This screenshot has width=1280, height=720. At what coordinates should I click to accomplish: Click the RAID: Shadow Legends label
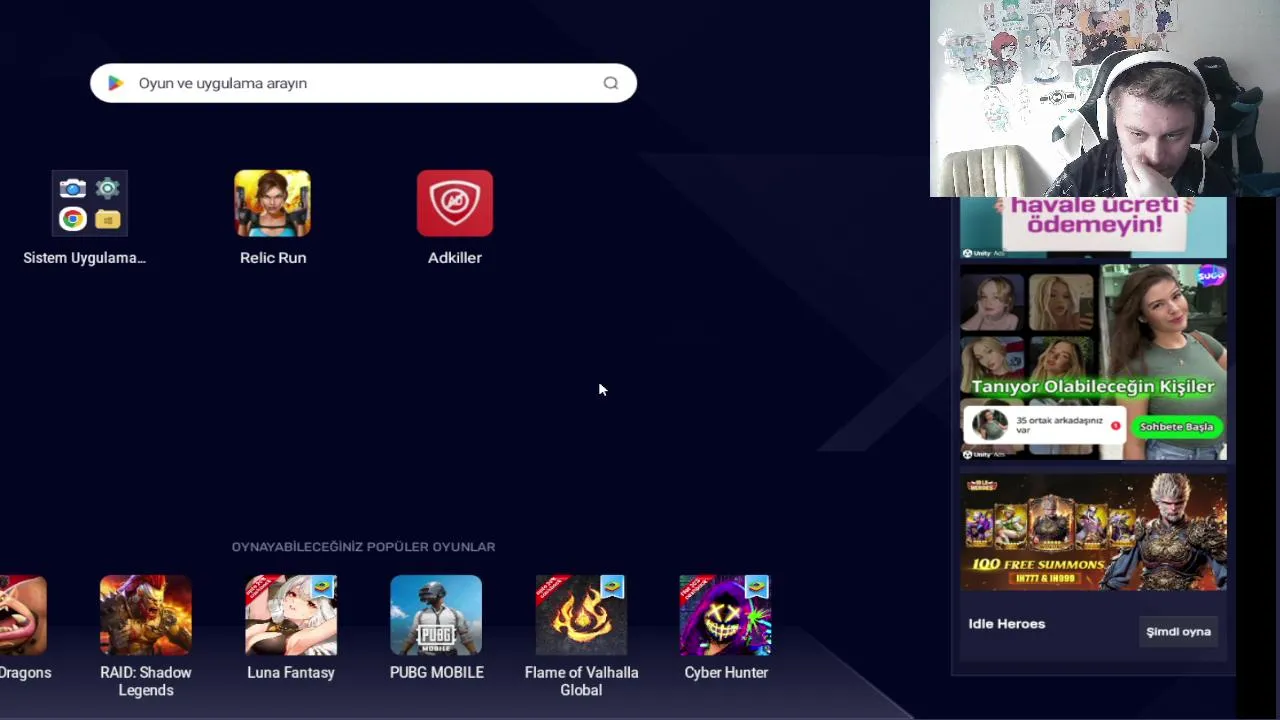coord(146,681)
